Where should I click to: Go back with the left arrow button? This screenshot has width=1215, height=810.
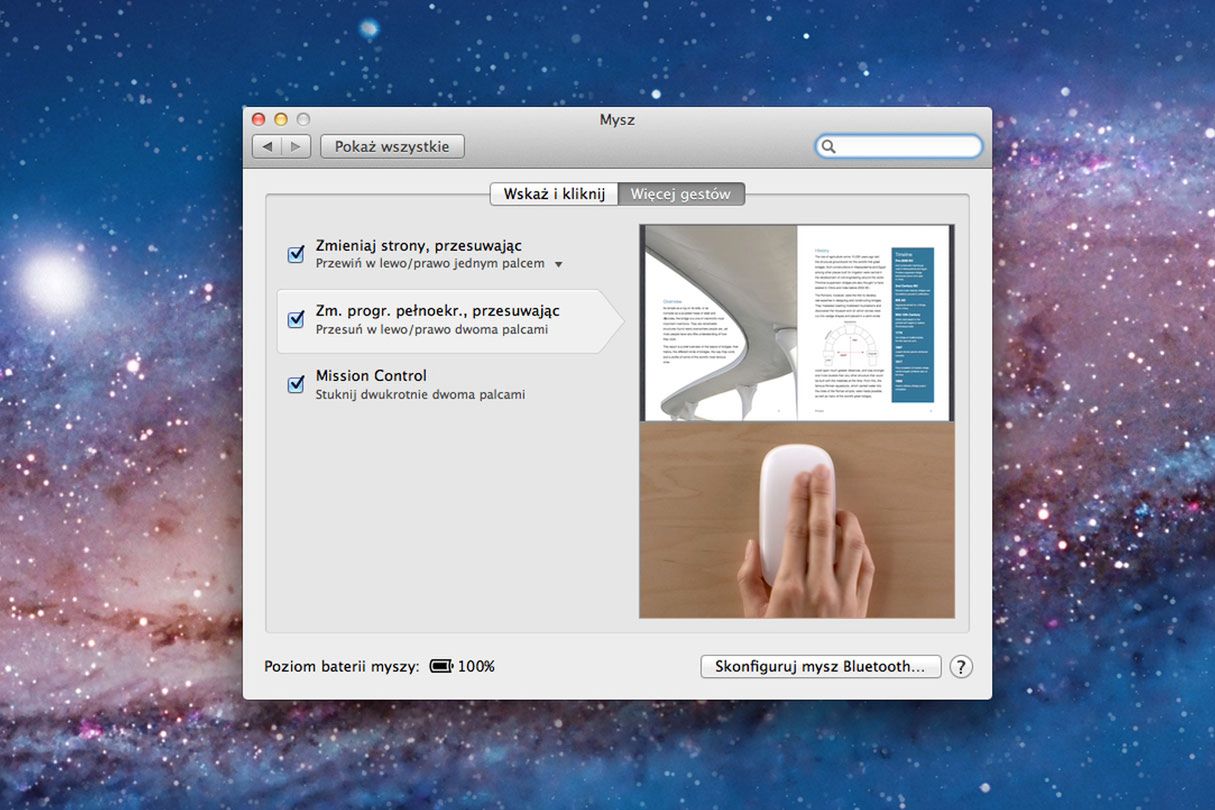click(267, 147)
